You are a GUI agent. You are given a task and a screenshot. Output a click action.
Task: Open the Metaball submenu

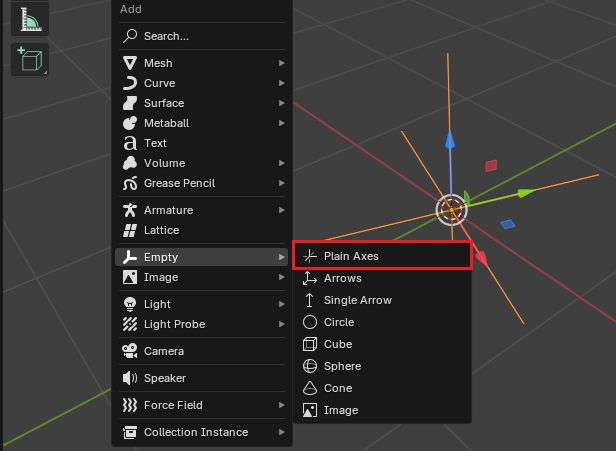[202, 123]
